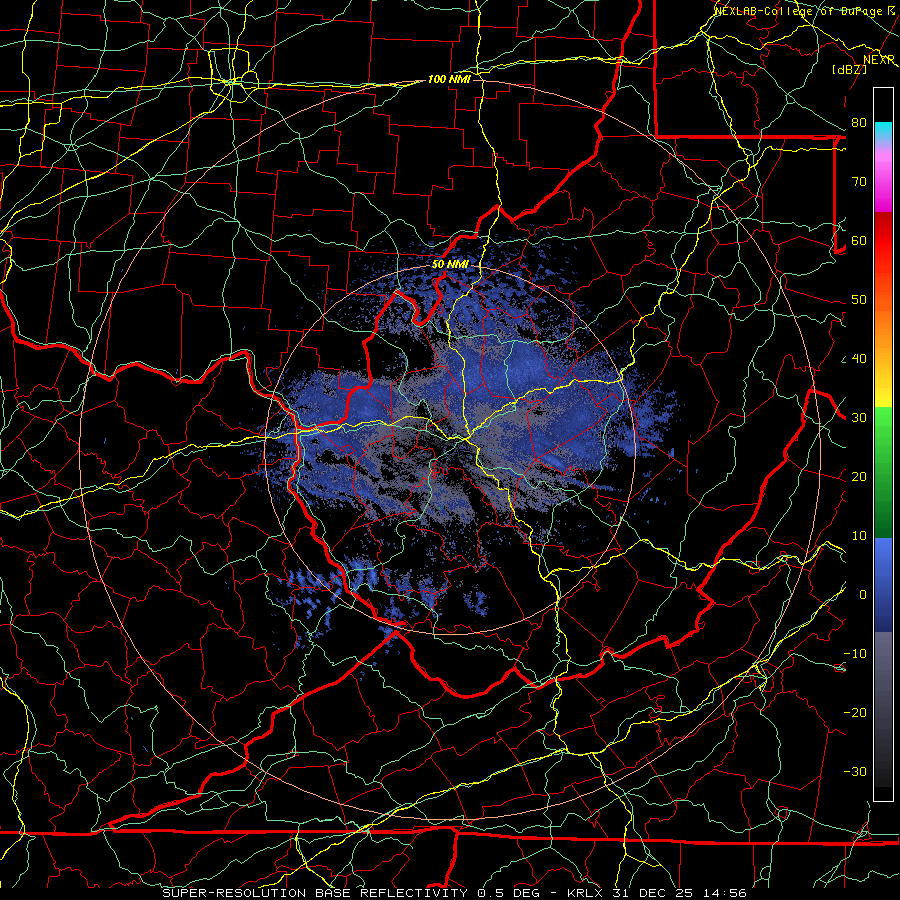
Task: Click the 60 value on the dBZ scale
Action: point(859,241)
